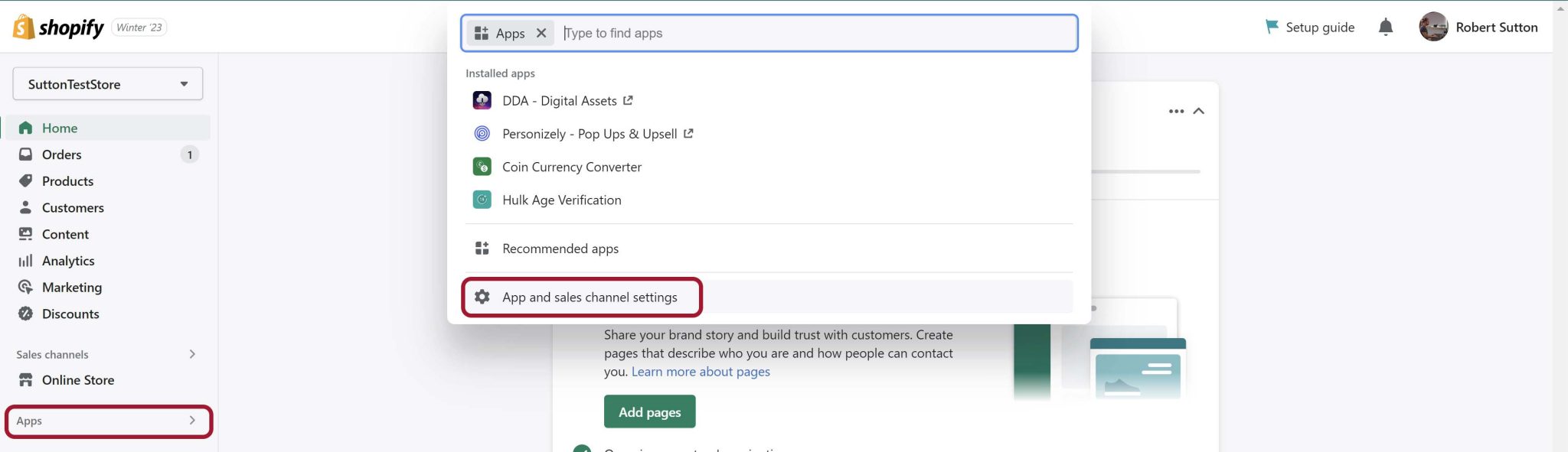The height and width of the screenshot is (452, 1568).
Task: Click the pages illustration thumbnail
Action: pyautogui.click(x=1100, y=349)
